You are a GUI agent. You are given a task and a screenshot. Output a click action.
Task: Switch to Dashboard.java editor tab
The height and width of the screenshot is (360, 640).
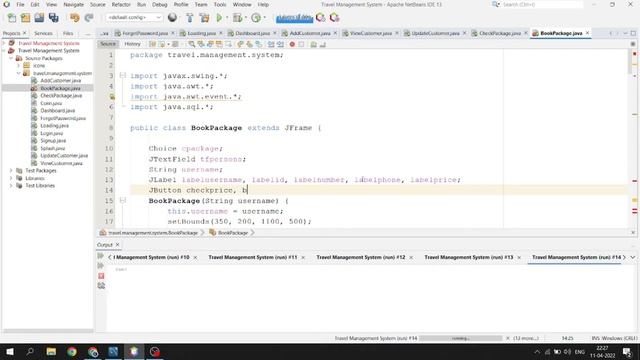(253, 33)
